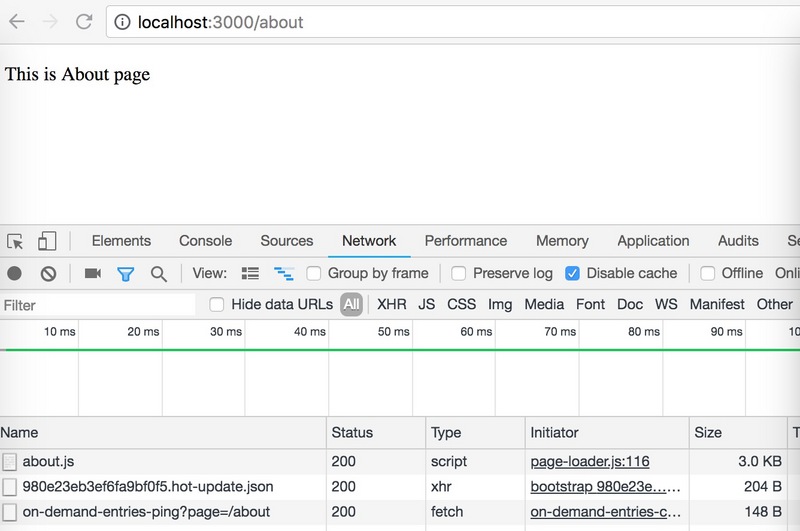
Task: Select the about.js request row
Action: [48, 462]
